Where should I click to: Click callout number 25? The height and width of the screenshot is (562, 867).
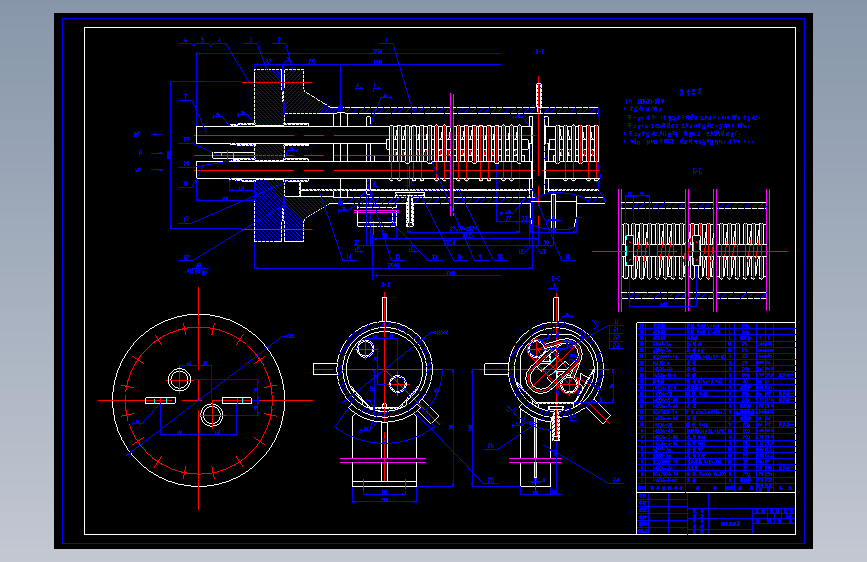coord(490,481)
